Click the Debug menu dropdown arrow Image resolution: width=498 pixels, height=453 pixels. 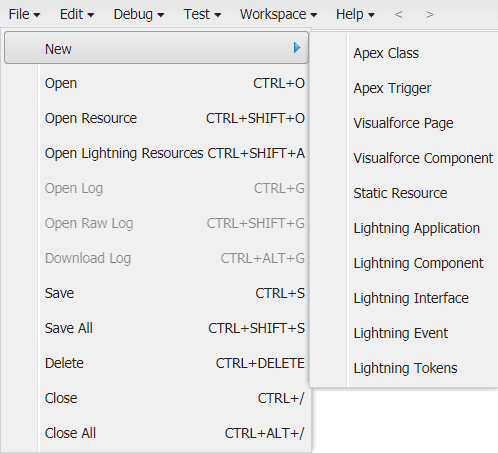click(x=161, y=15)
